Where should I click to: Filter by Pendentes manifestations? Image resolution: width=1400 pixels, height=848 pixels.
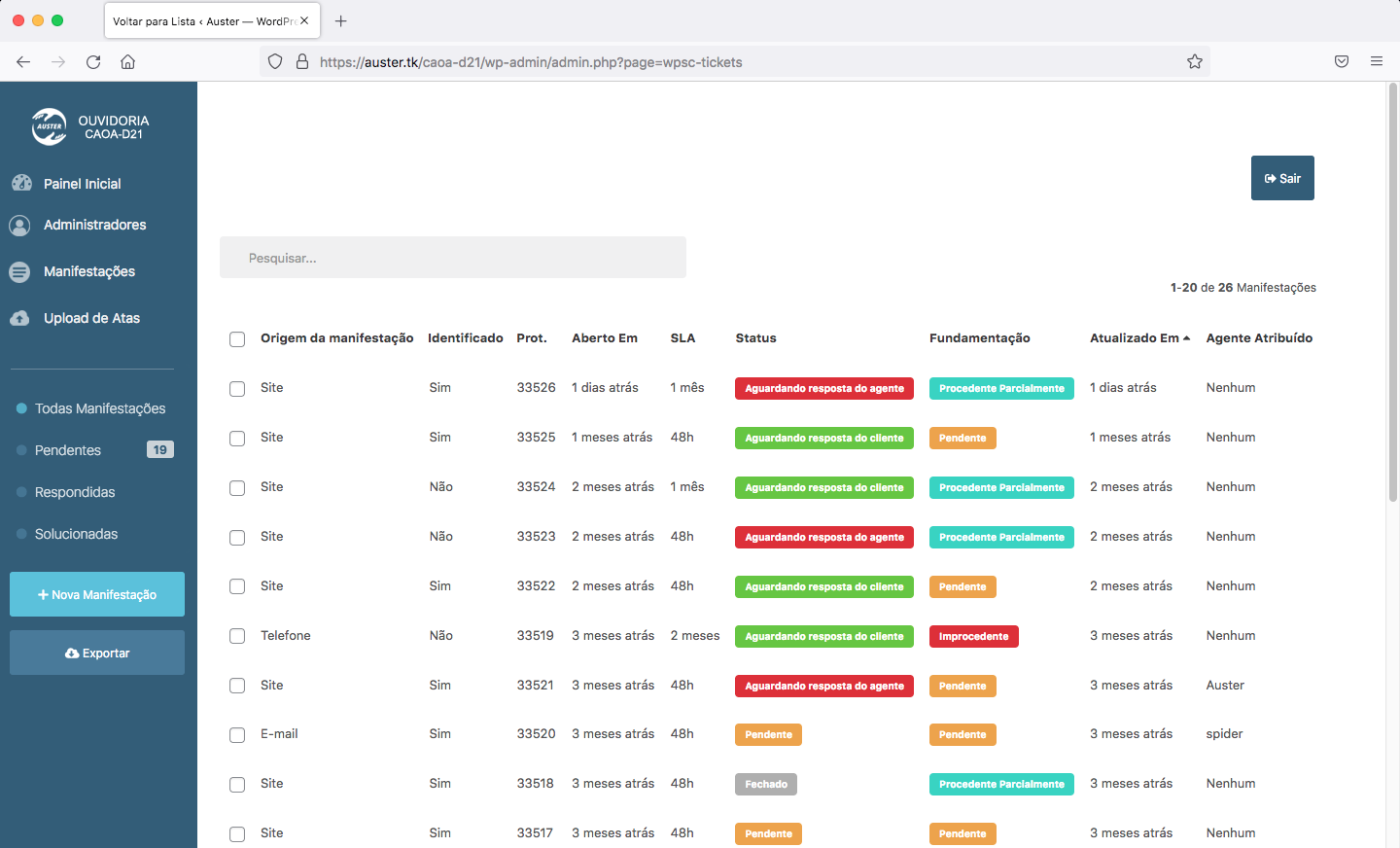point(68,450)
